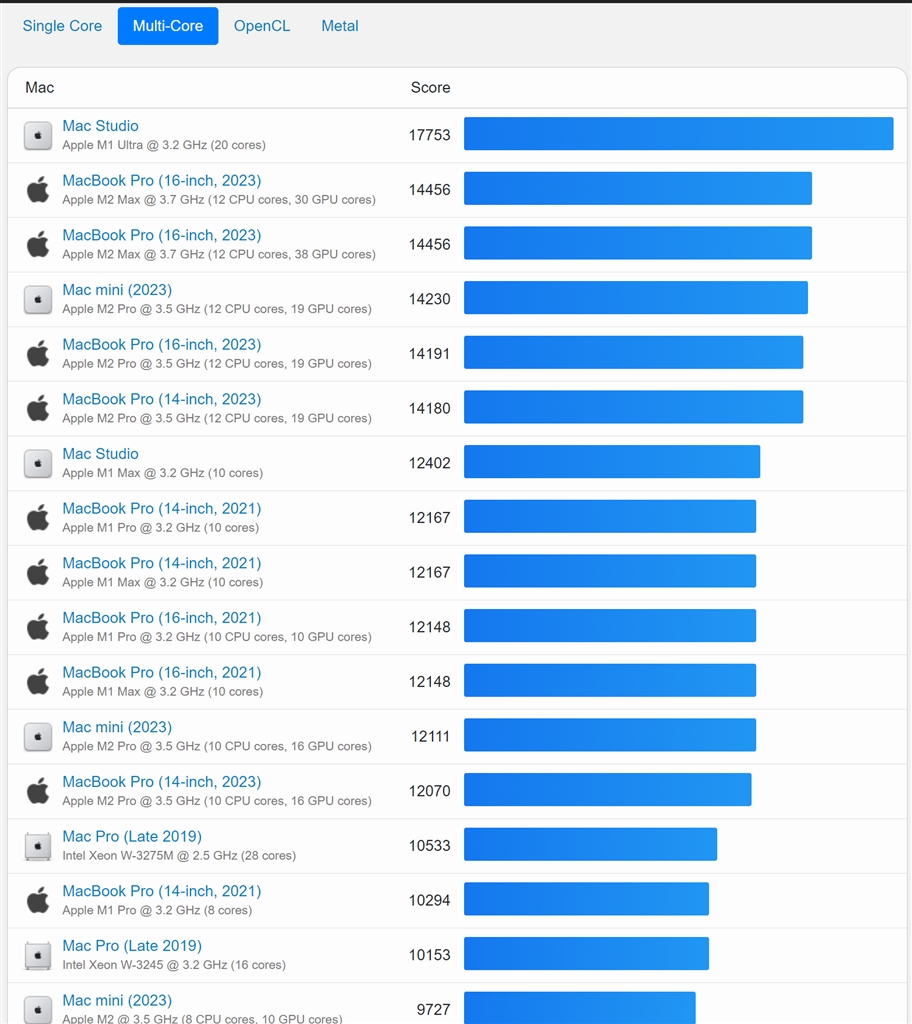The height and width of the screenshot is (1024, 912).
Task: Open MacBook Pro 16-inch 2021 link with M1 Max
Action: [161, 672]
